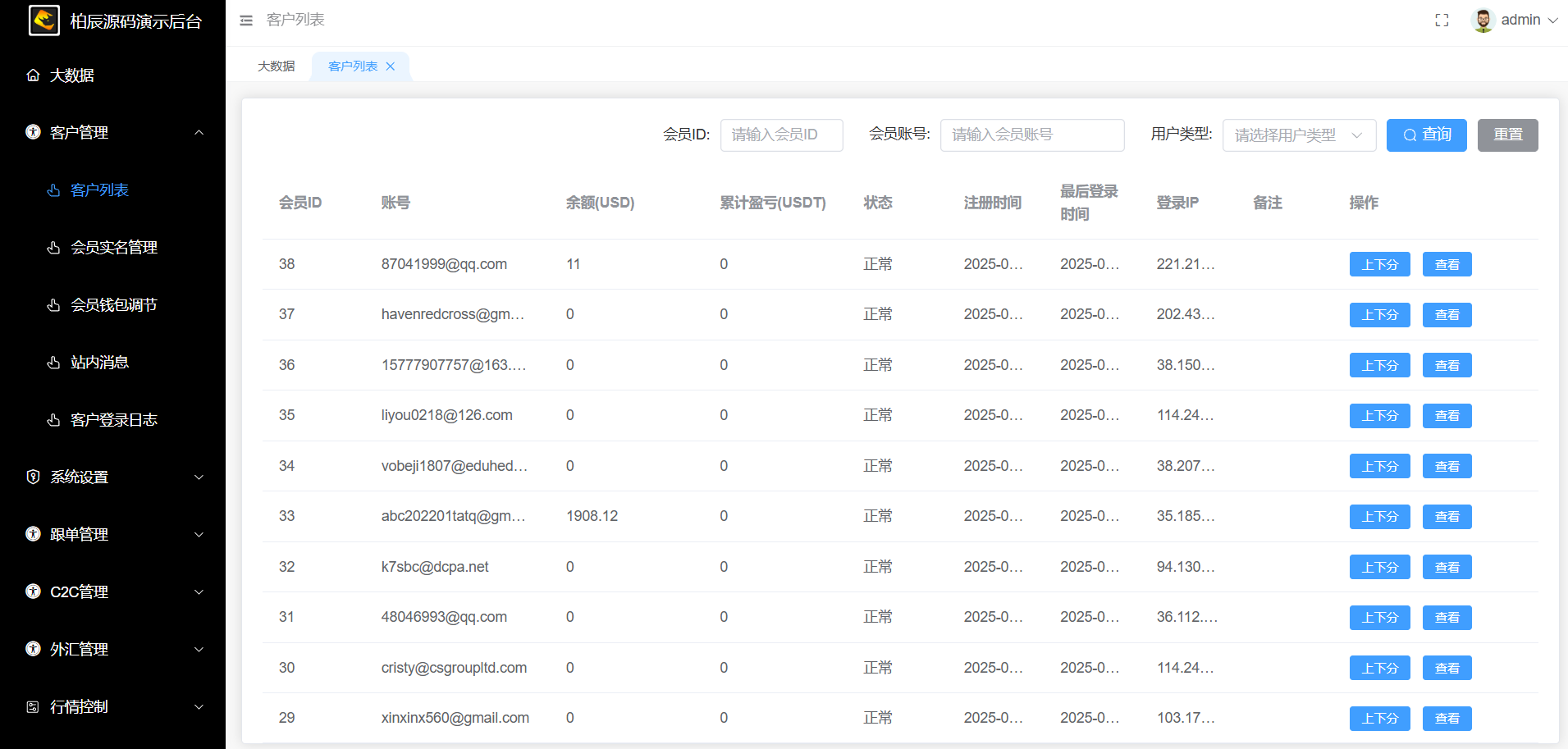Open 会员实名管理 menu item
Screen dimensions: 1568x749
pos(112,248)
